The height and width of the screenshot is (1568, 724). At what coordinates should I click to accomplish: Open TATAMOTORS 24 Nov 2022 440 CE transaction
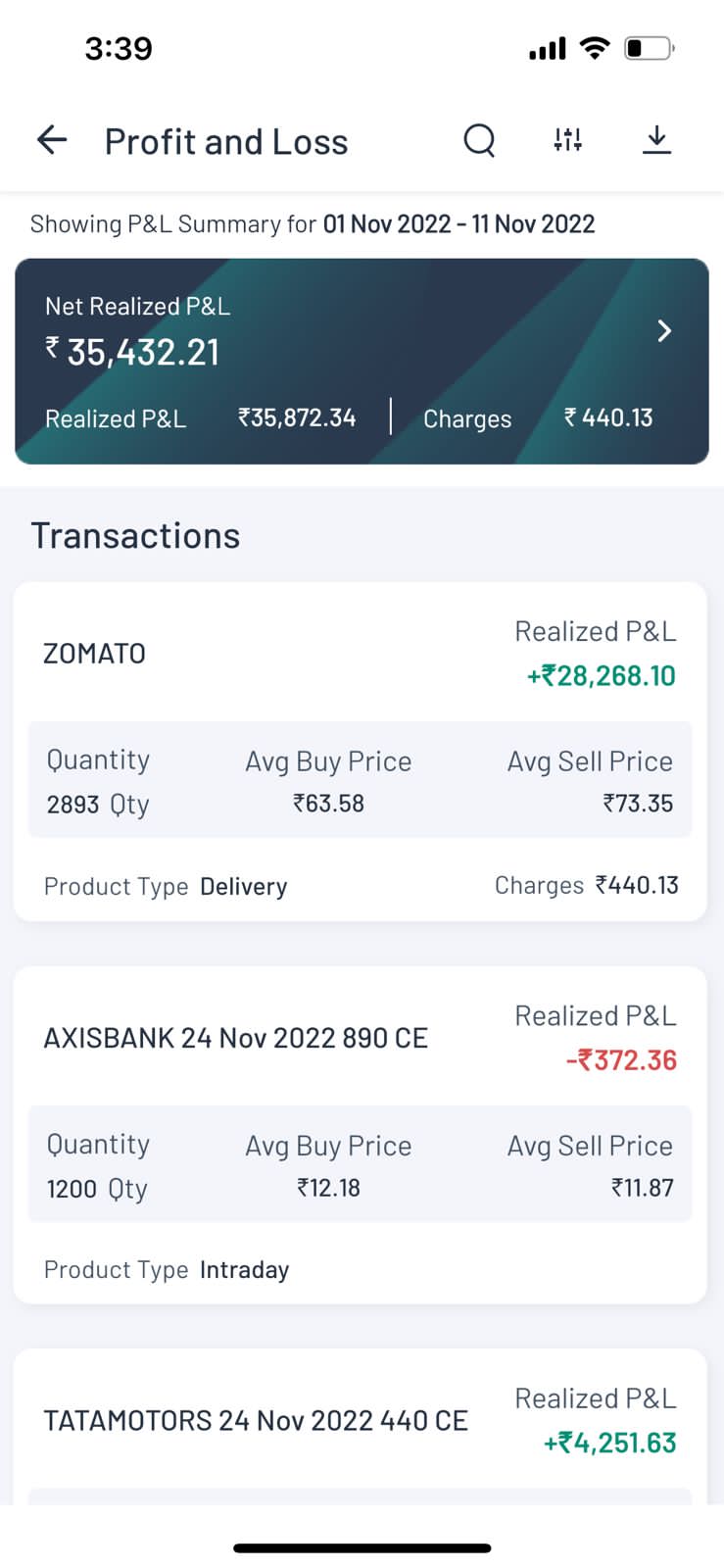256,1421
